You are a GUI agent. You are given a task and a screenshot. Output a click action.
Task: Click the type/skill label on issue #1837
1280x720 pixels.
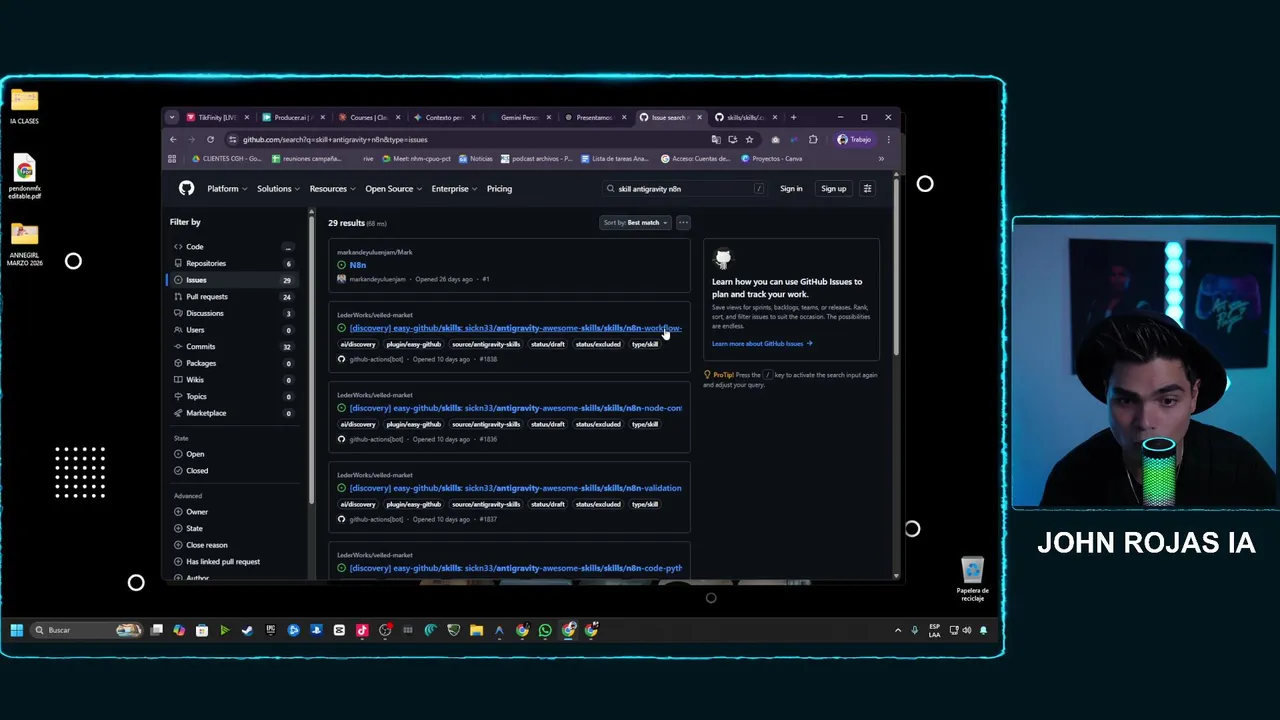tap(645, 504)
